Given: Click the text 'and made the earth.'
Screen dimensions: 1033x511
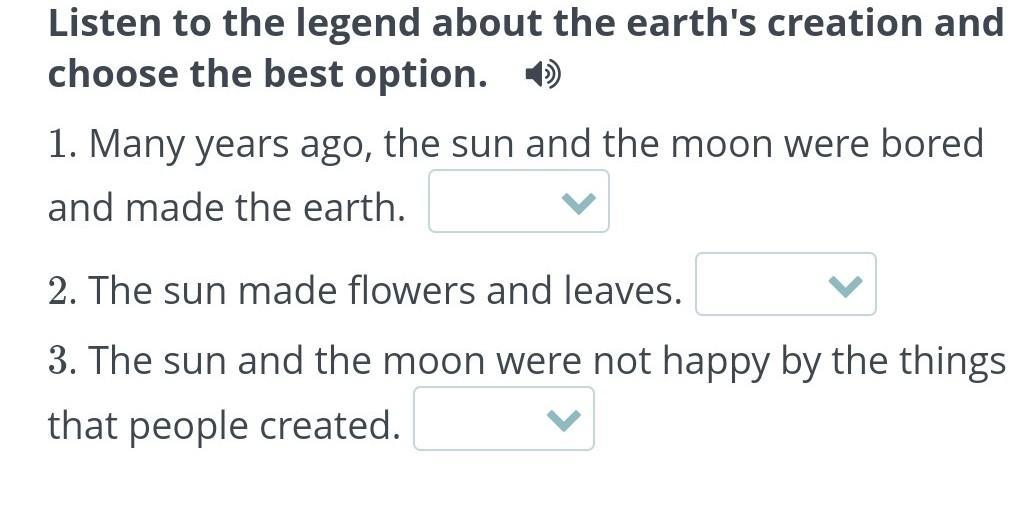Looking at the screenshot, I should [x=227, y=208].
